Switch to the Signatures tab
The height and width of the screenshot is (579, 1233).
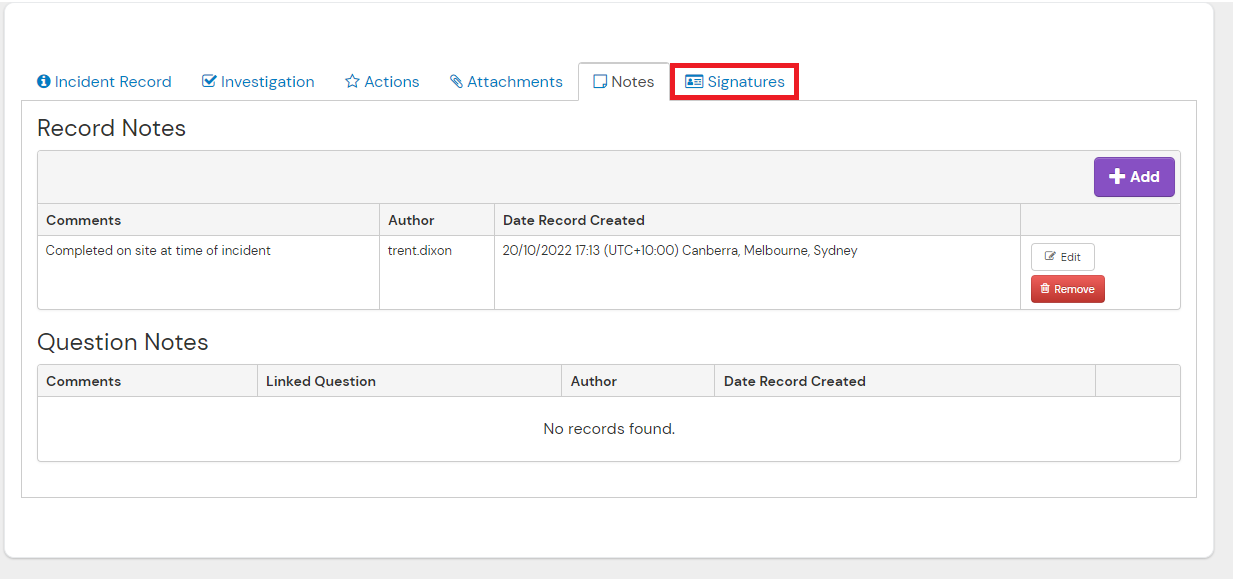click(x=735, y=82)
